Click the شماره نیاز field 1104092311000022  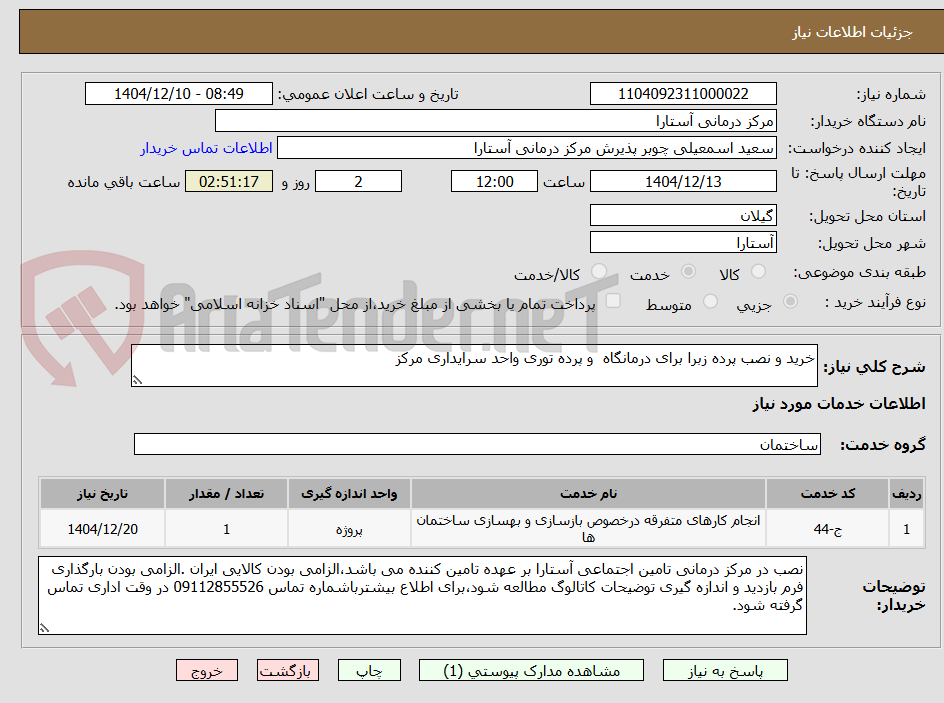coord(683,94)
